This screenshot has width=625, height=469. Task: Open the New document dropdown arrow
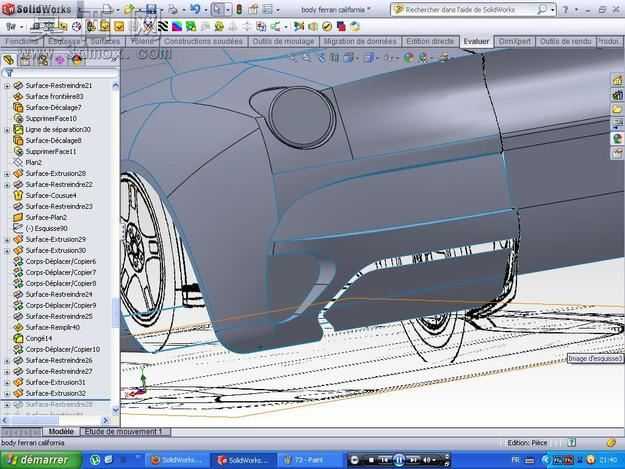pyautogui.click(x=118, y=9)
